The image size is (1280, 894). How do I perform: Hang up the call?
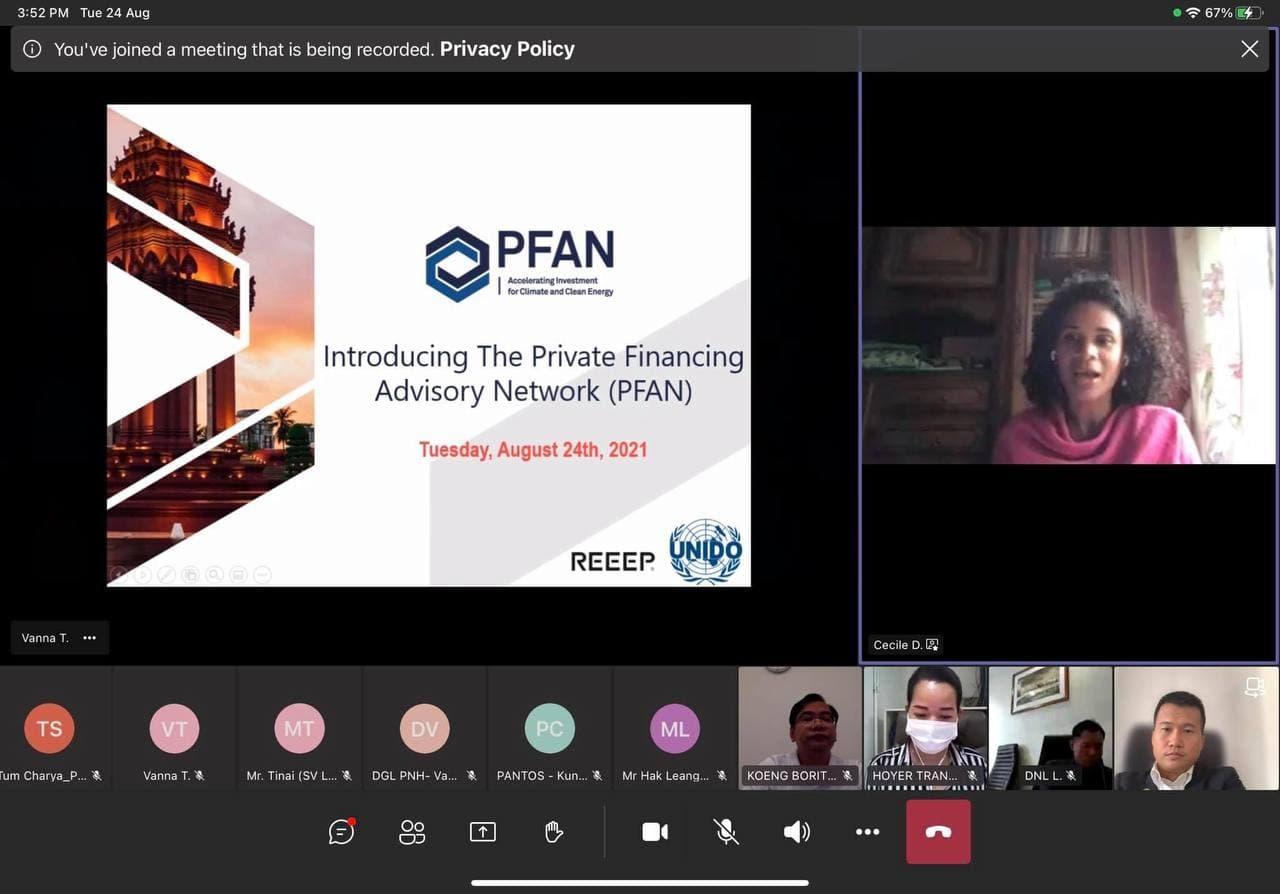point(938,831)
